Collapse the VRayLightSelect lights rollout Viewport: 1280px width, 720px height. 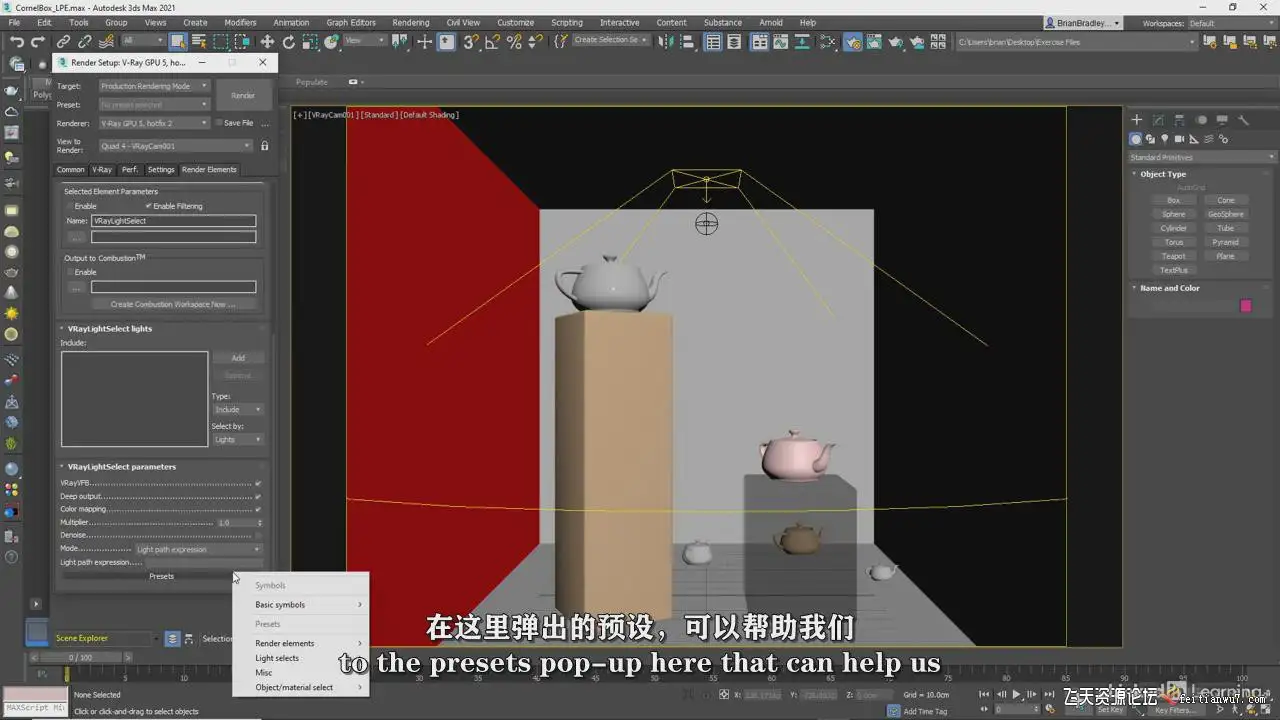[x=110, y=328]
